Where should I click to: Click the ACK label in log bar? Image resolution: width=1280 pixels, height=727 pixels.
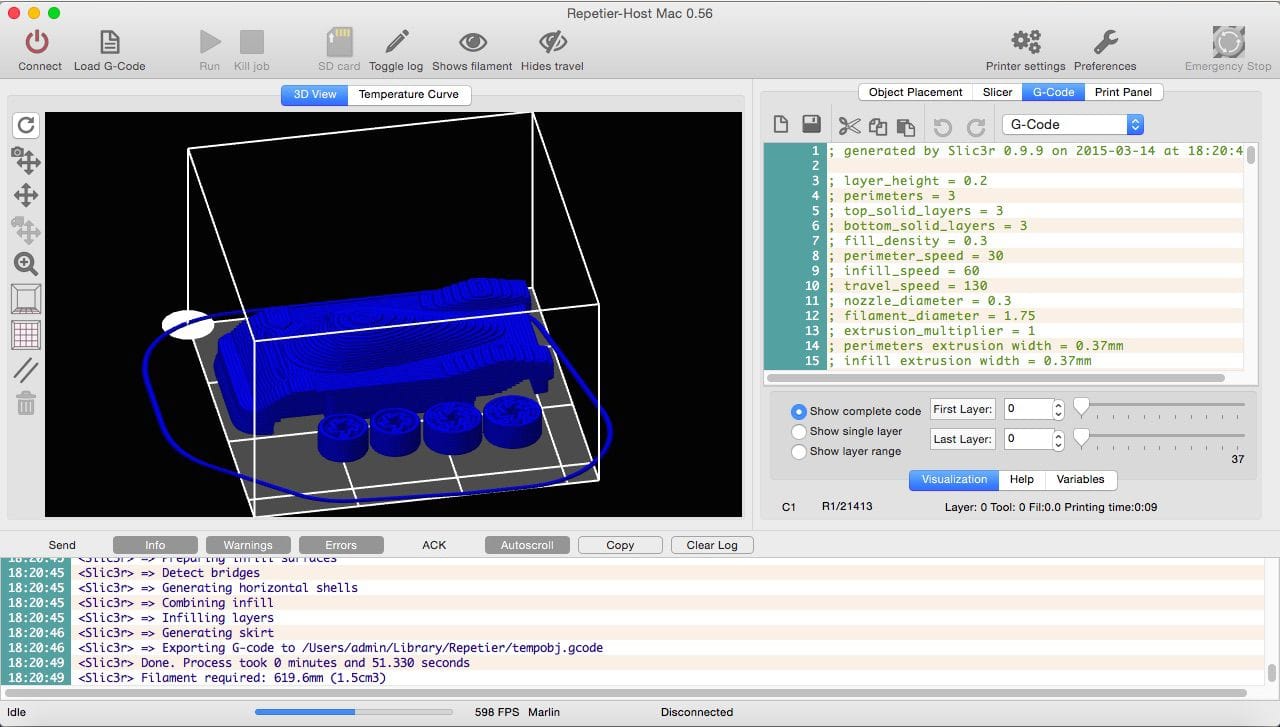click(434, 545)
